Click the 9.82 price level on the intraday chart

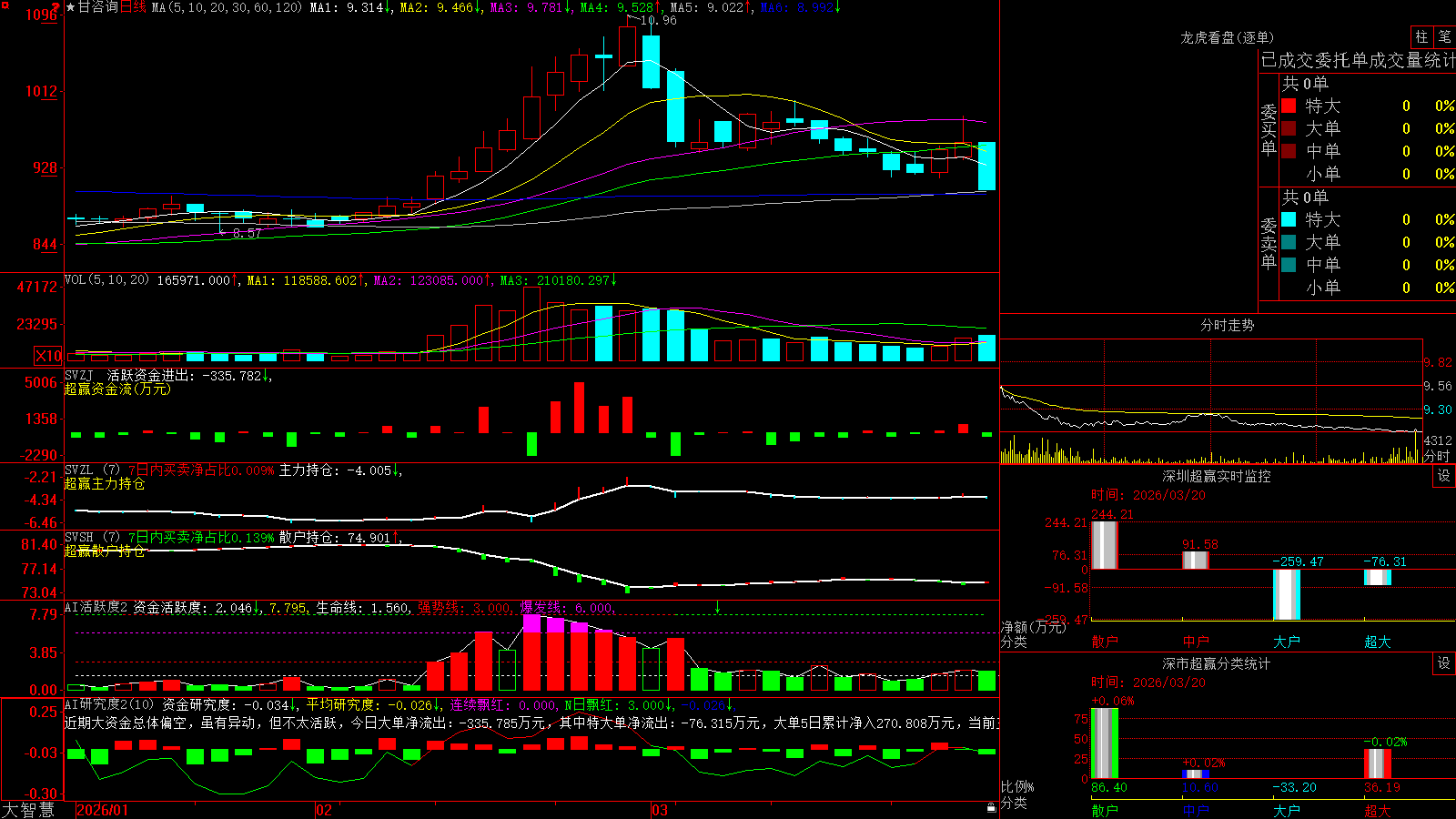(1438, 362)
